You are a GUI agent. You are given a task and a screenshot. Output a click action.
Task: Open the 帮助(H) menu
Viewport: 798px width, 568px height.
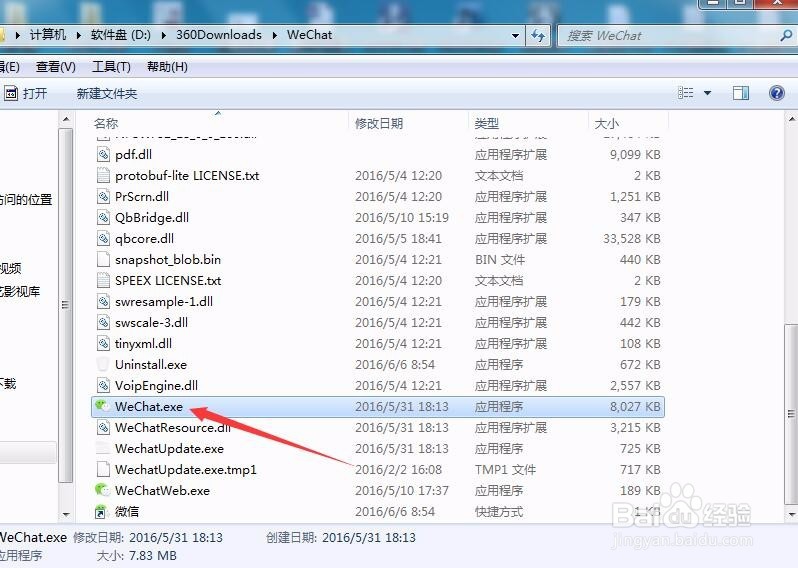pos(167,67)
